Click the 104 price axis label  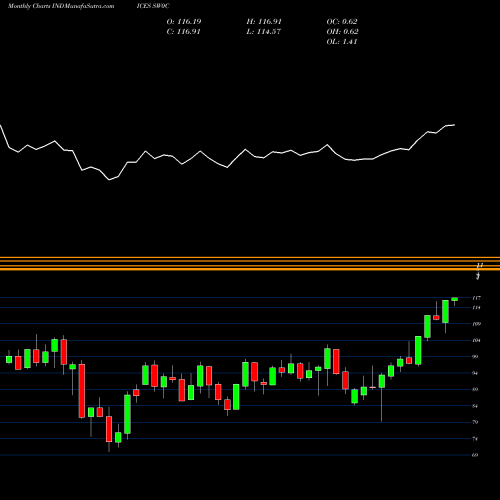coord(477,340)
